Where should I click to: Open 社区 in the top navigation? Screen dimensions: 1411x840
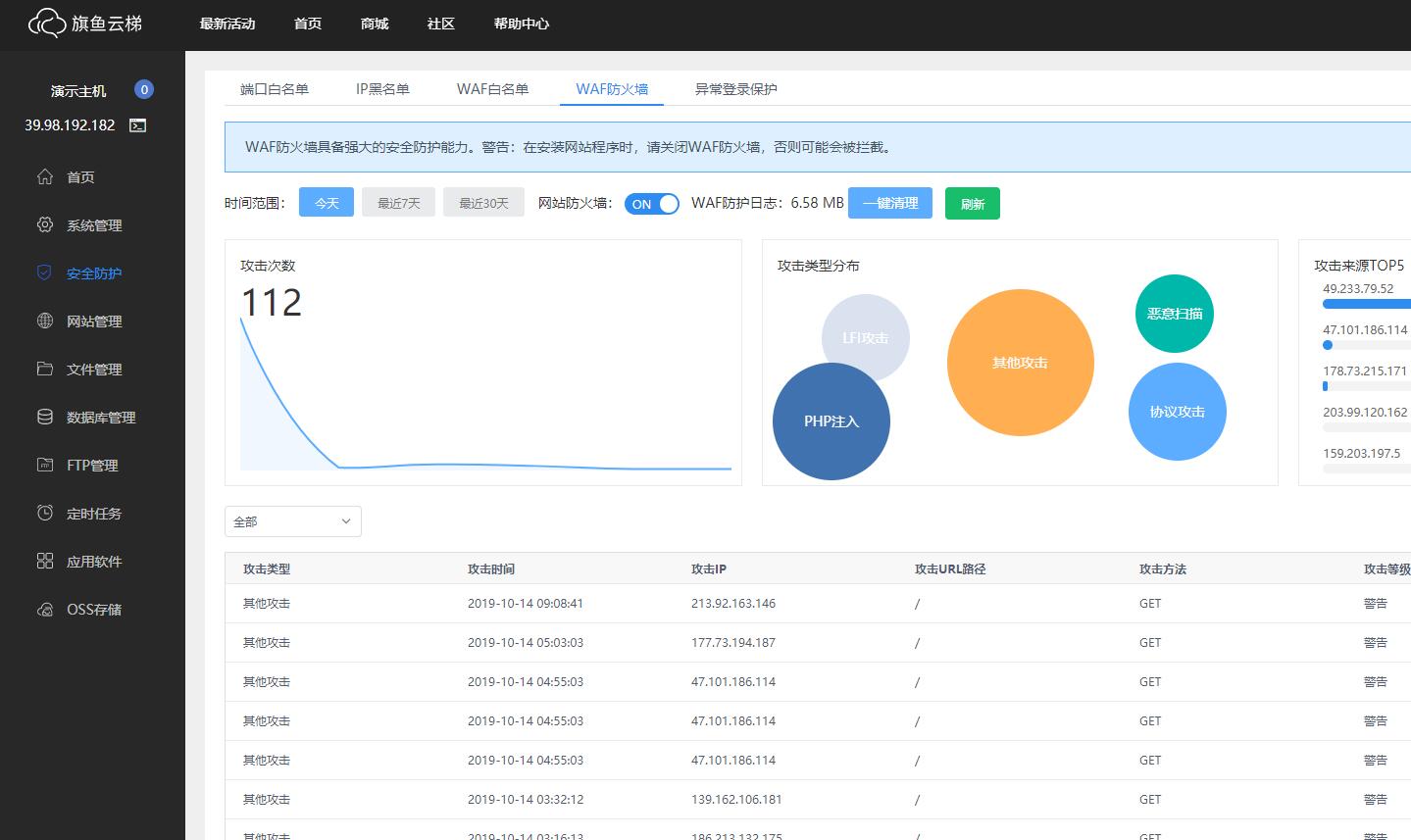pos(441,24)
